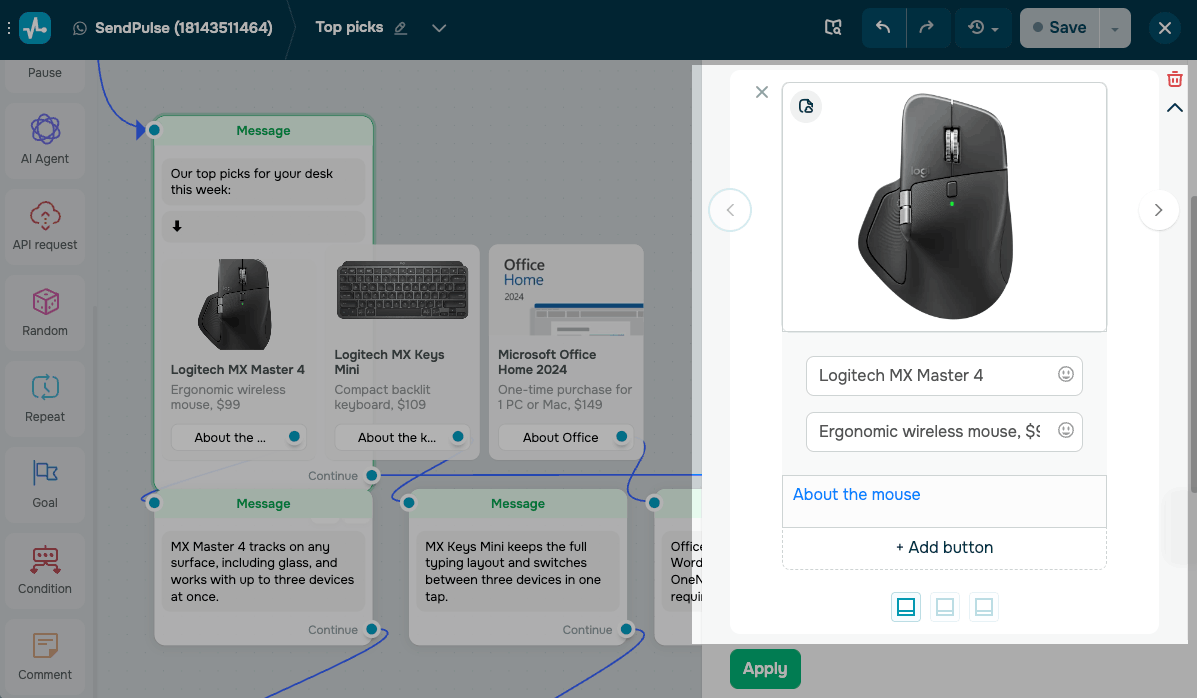
Task: Click 'Compact backlit keyboard, $109' description
Action: [x=382, y=397]
